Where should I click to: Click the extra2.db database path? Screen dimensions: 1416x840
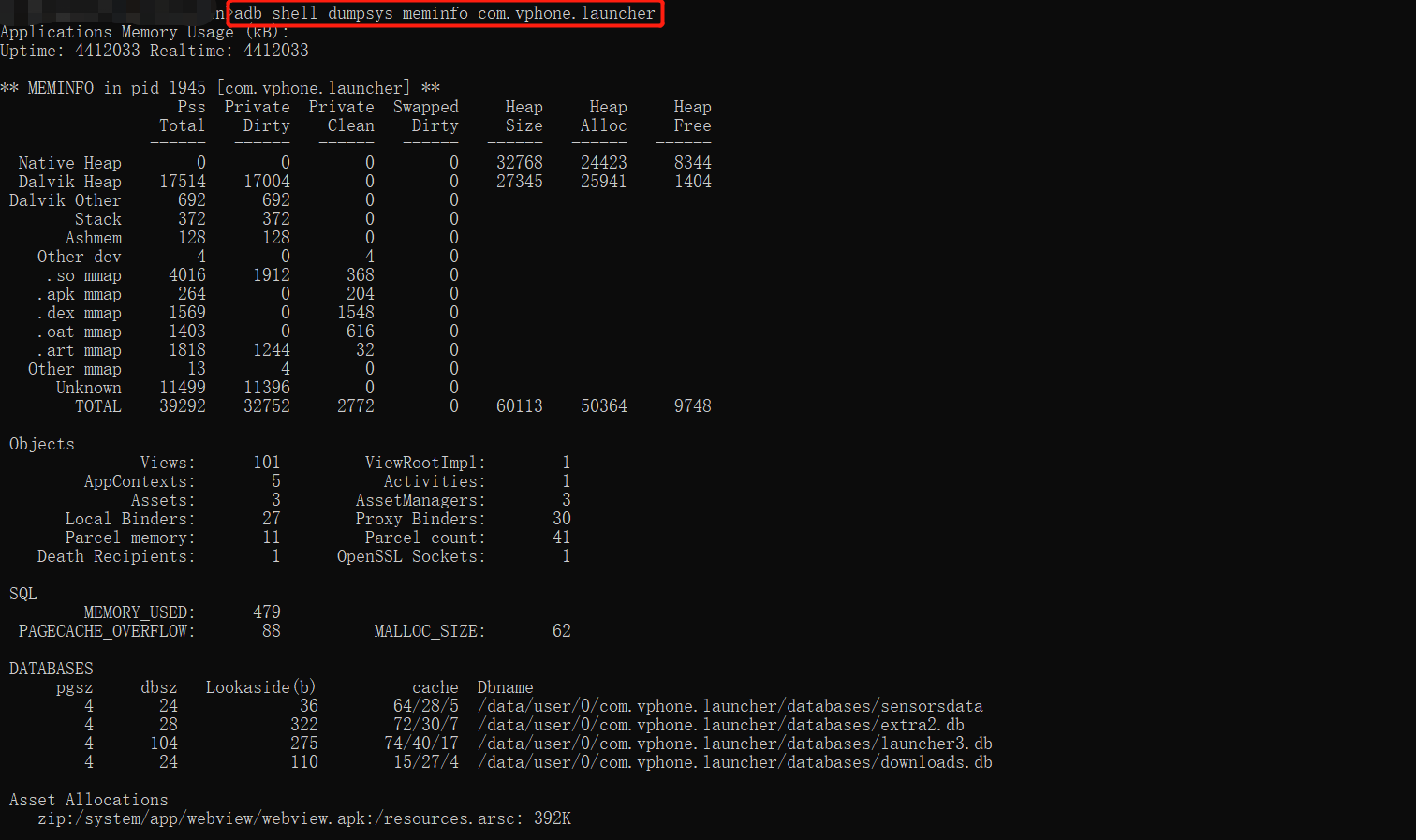click(721, 725)
